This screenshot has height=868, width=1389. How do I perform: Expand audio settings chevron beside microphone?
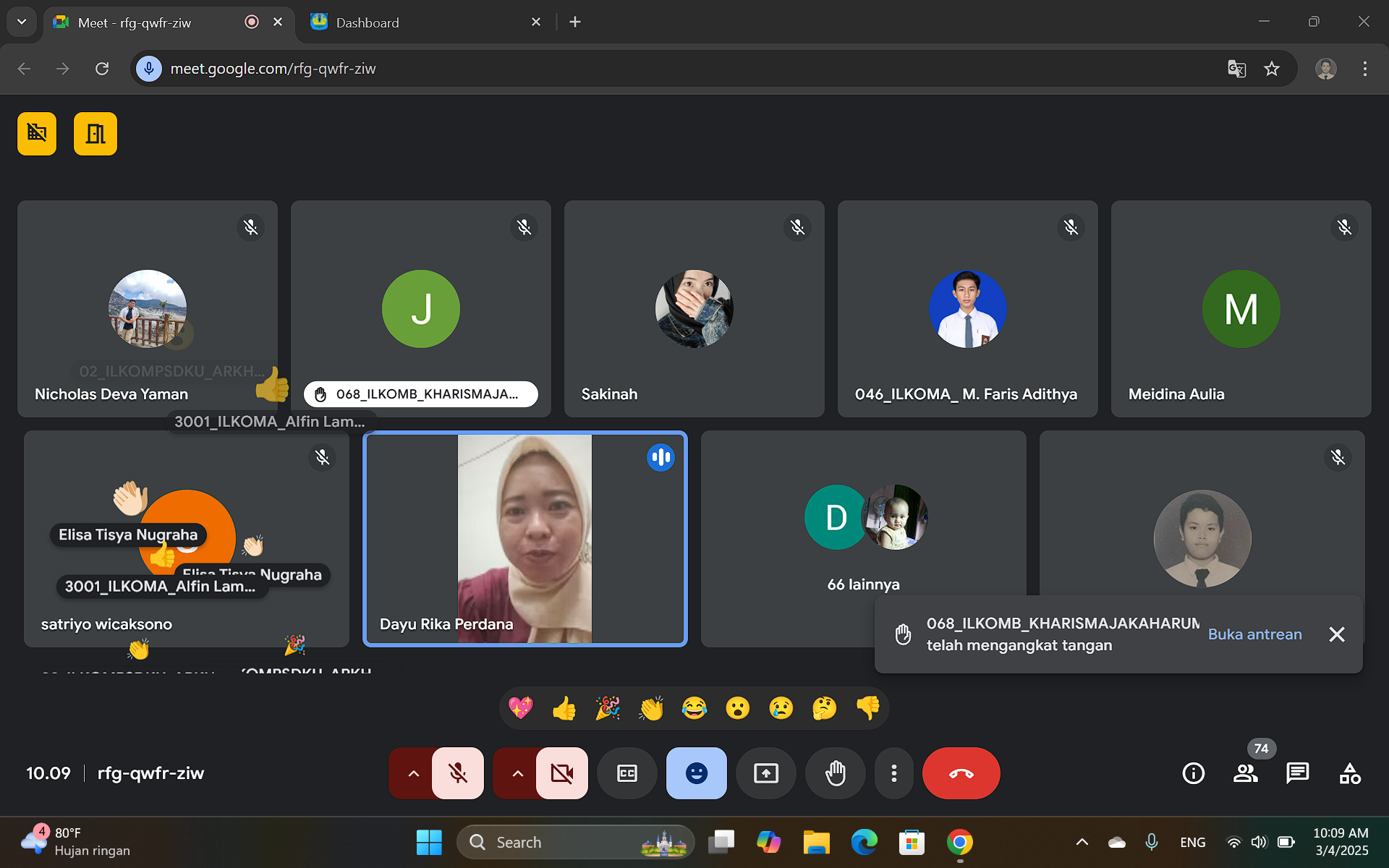[x=413, y=773]
